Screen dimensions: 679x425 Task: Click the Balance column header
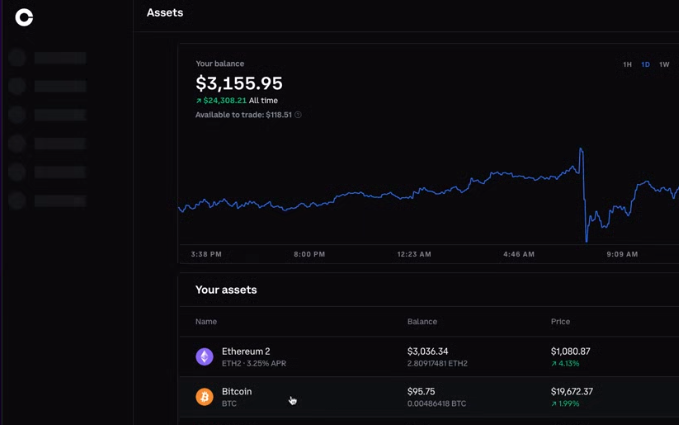point(422,321)
